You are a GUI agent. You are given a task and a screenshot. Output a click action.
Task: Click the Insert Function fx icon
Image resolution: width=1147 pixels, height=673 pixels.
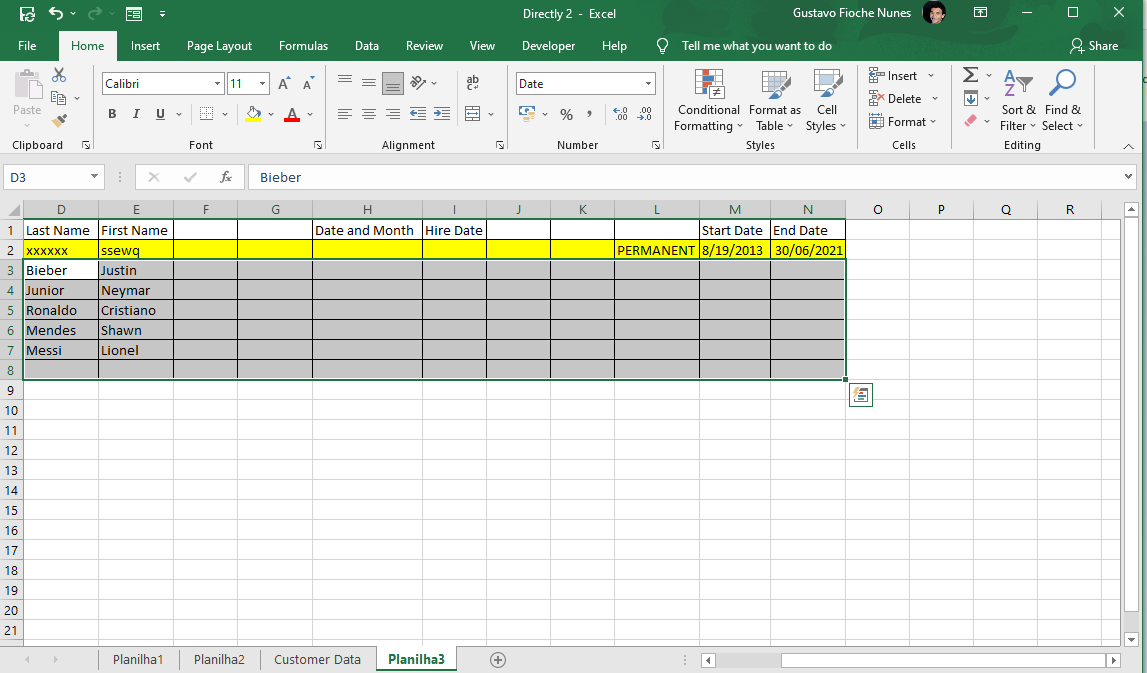pos(226,177)
